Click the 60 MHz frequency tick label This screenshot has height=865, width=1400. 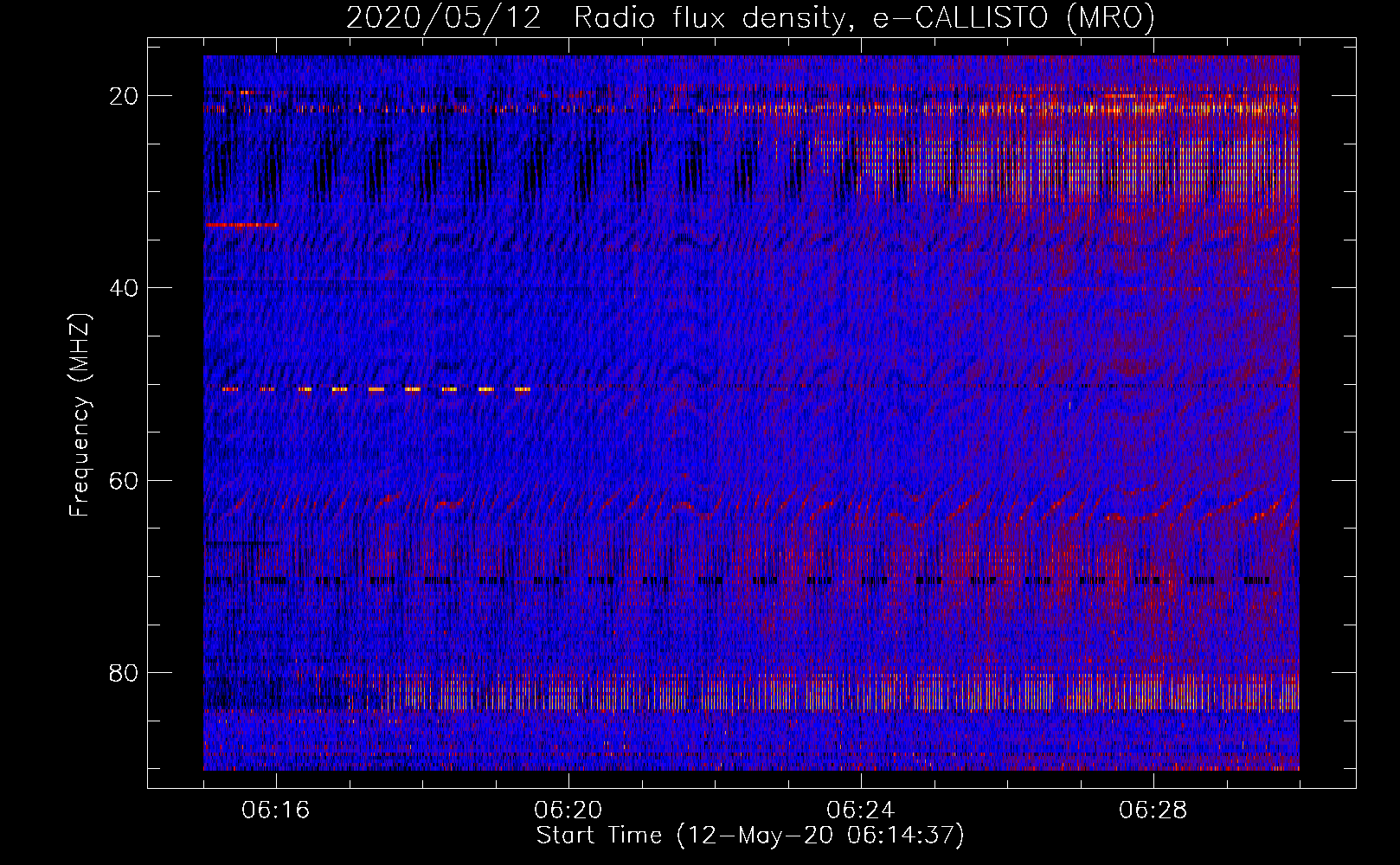tap(124, 480)
